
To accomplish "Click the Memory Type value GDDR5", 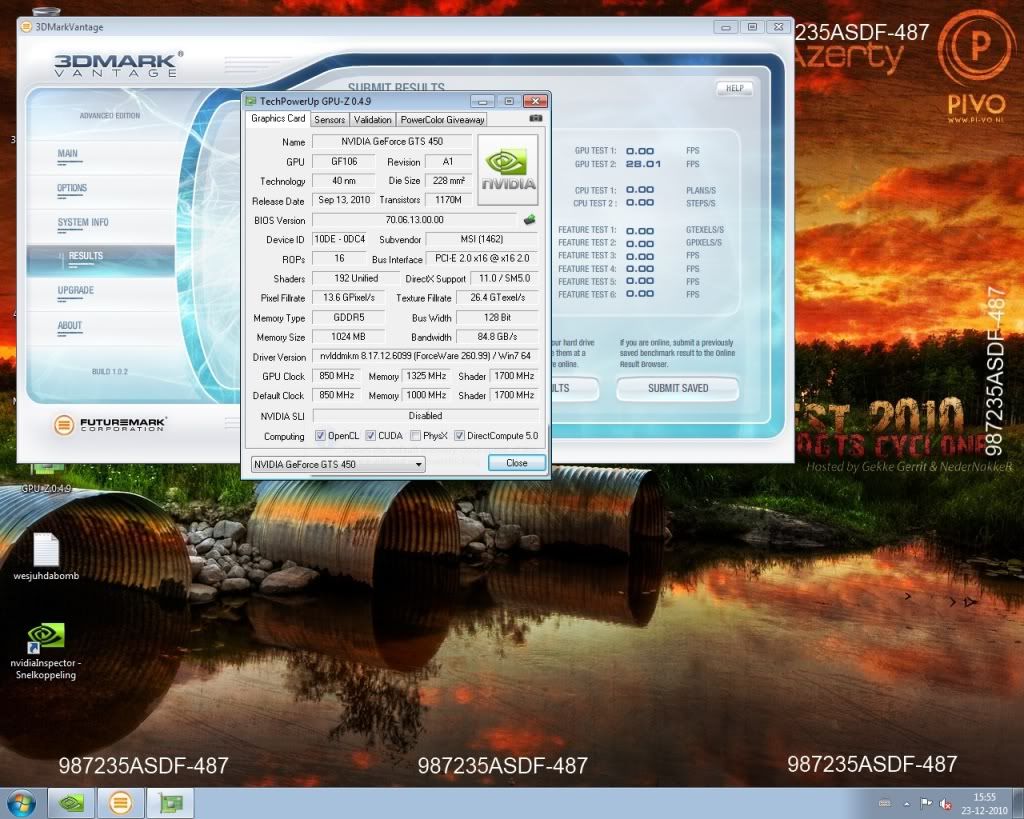I will pyautogui.click(x=348, y=317).
